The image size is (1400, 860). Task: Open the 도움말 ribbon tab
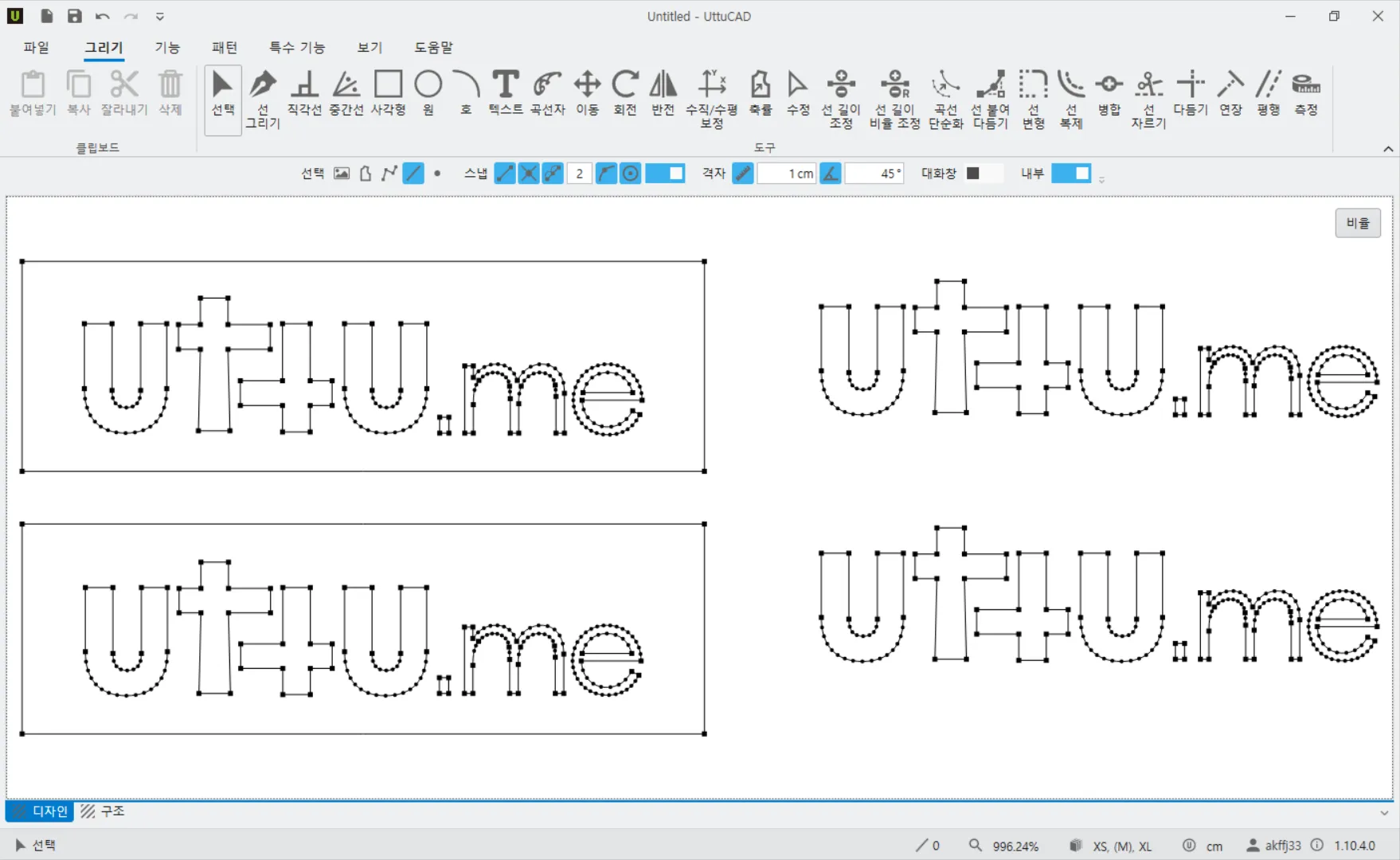433,48
